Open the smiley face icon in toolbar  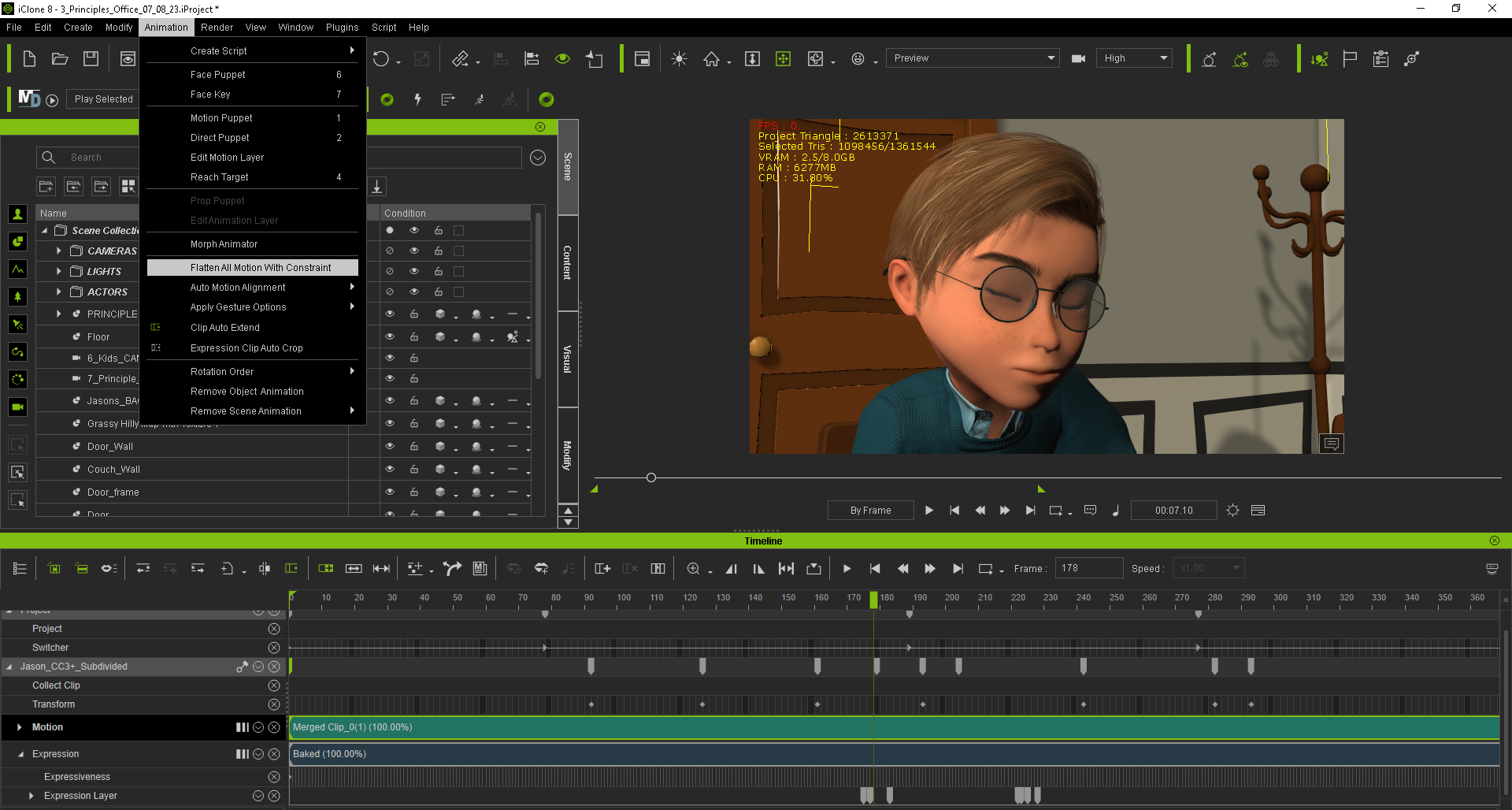pyautogui.click(x=858, y=59)
